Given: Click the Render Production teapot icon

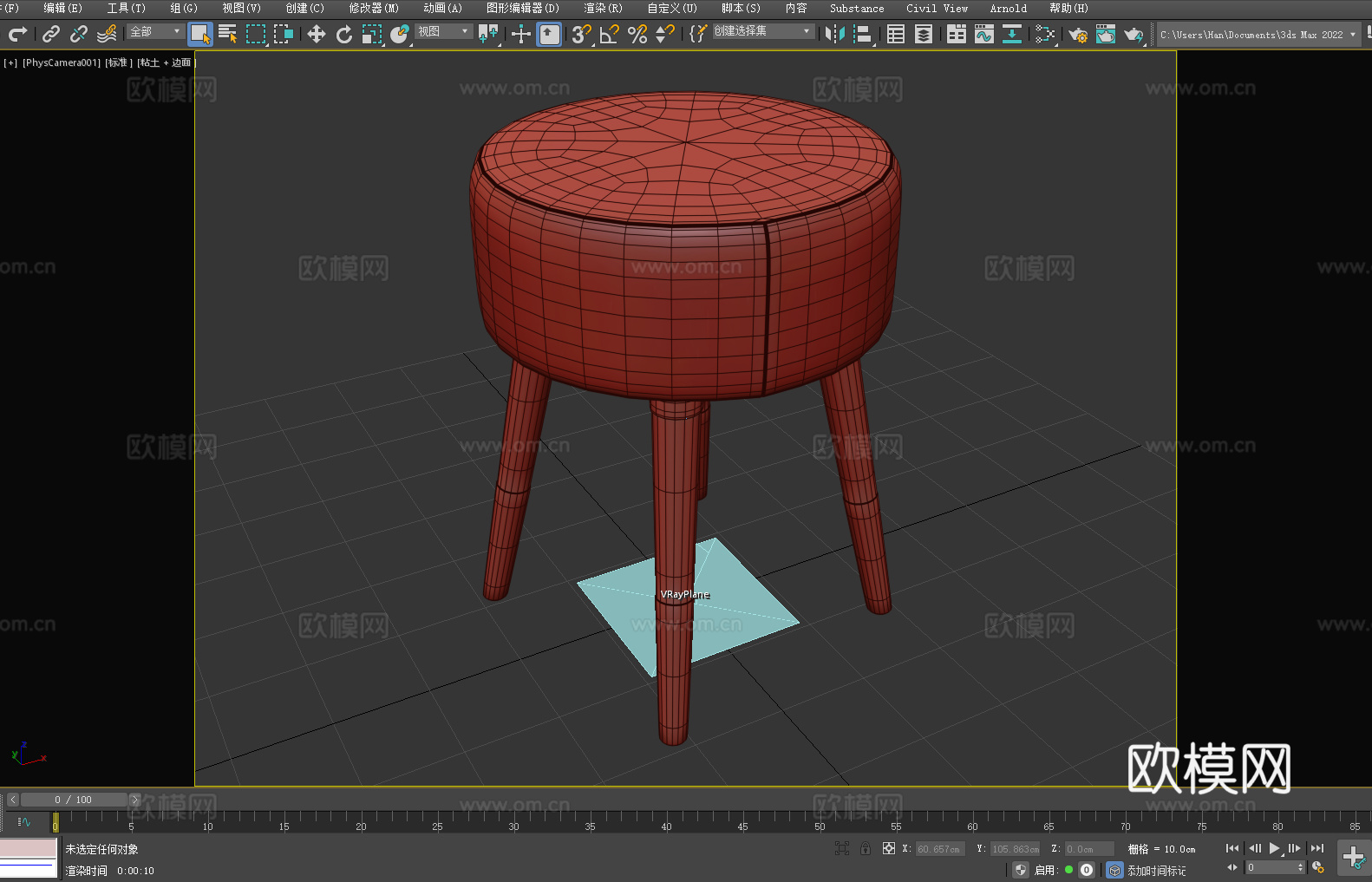Looking at the screenshot, I should coord(1134,34).
